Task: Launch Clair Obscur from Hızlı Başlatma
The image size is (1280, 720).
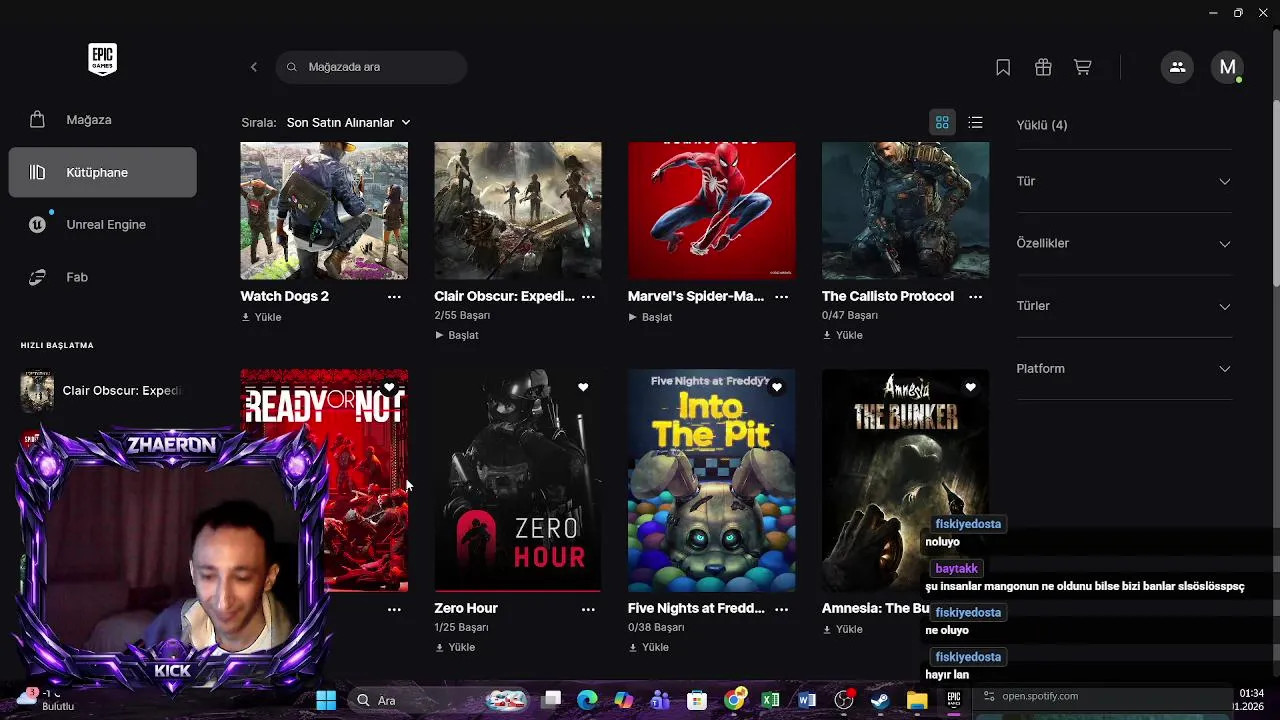Action: point(102,391)
